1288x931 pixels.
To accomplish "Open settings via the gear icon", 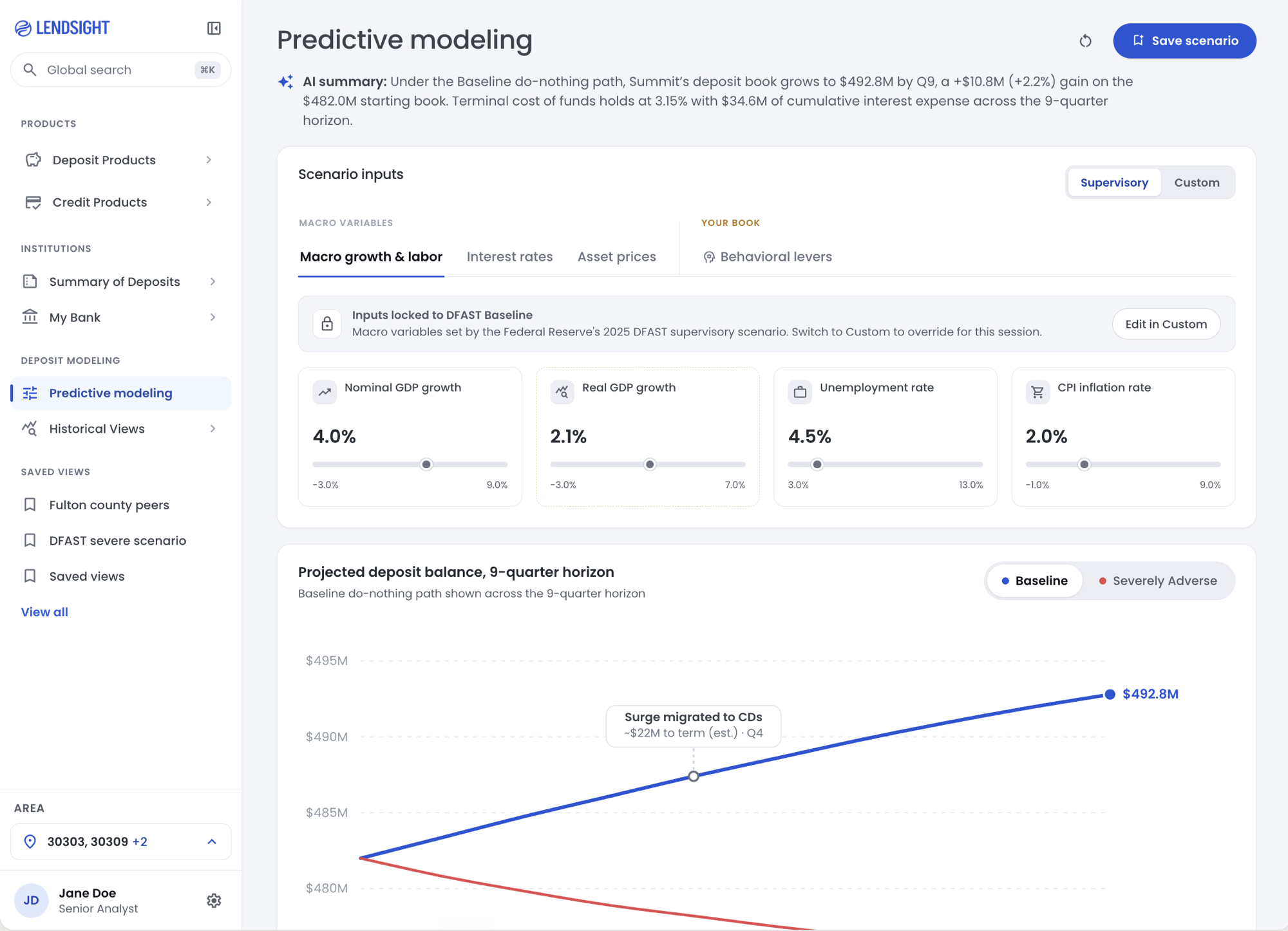I will pos(214,900).
